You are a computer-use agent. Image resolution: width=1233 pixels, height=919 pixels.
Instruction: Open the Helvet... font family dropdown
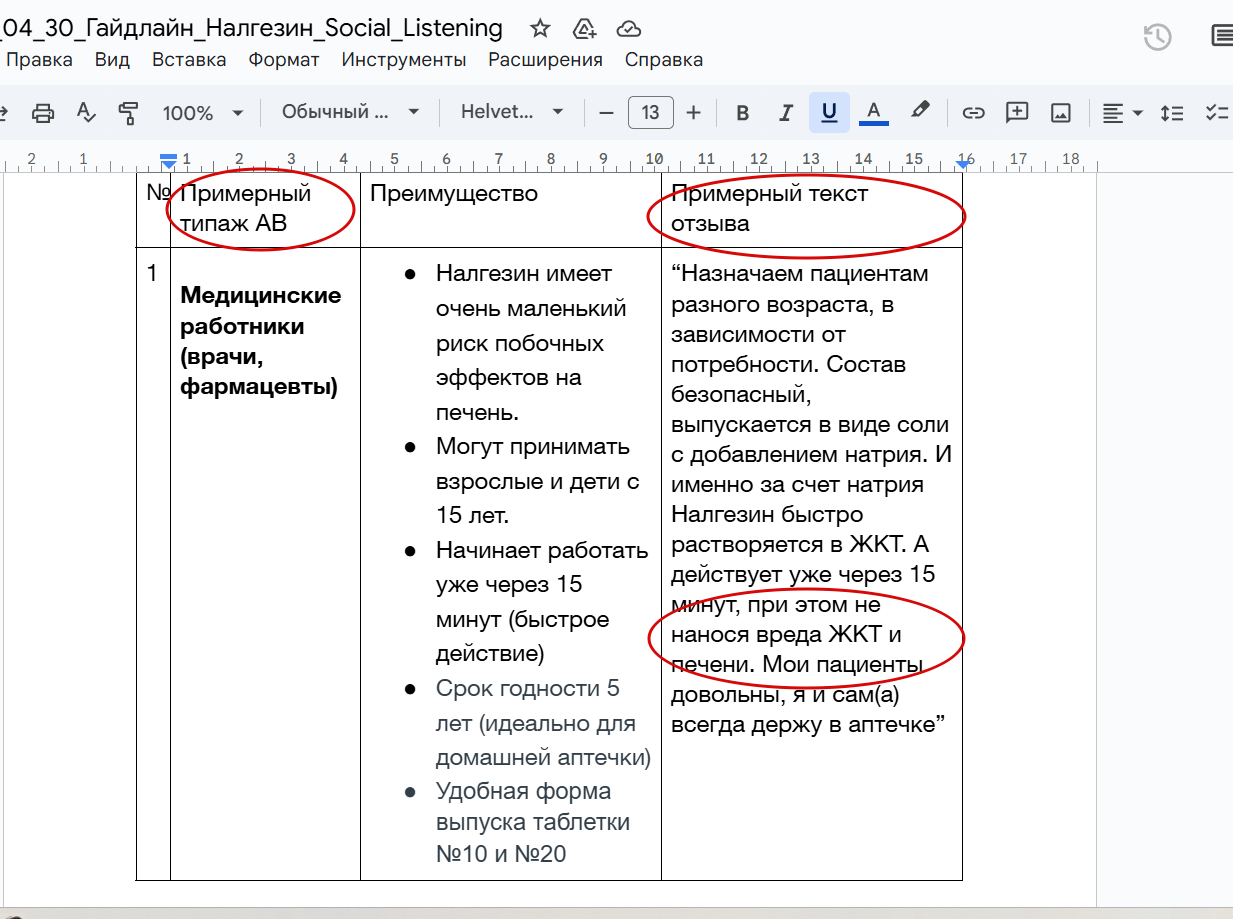click(512, 112)
